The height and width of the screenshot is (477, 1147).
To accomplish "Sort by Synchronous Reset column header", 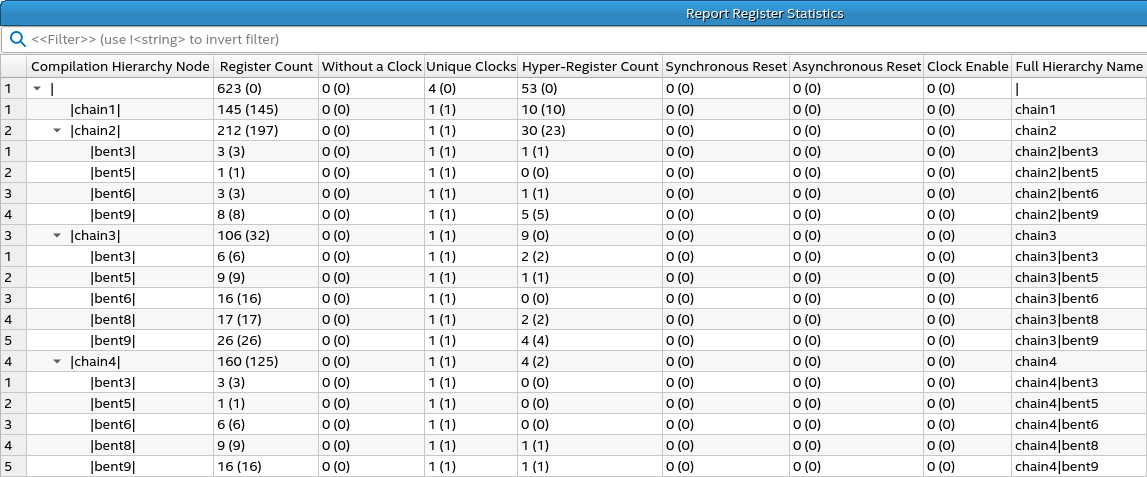I will [726, 66].
